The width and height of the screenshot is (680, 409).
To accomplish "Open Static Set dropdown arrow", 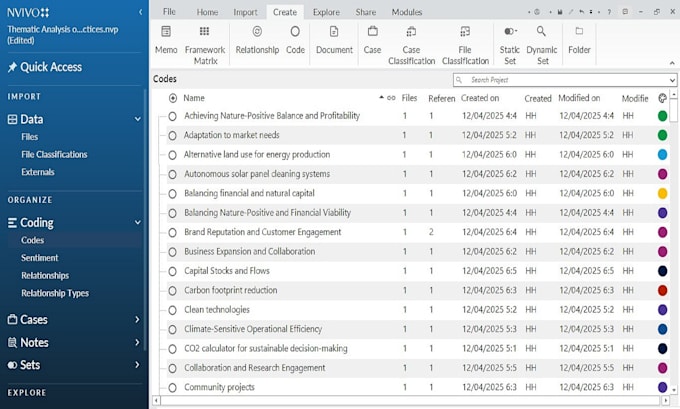I will [x=516, y=31].
